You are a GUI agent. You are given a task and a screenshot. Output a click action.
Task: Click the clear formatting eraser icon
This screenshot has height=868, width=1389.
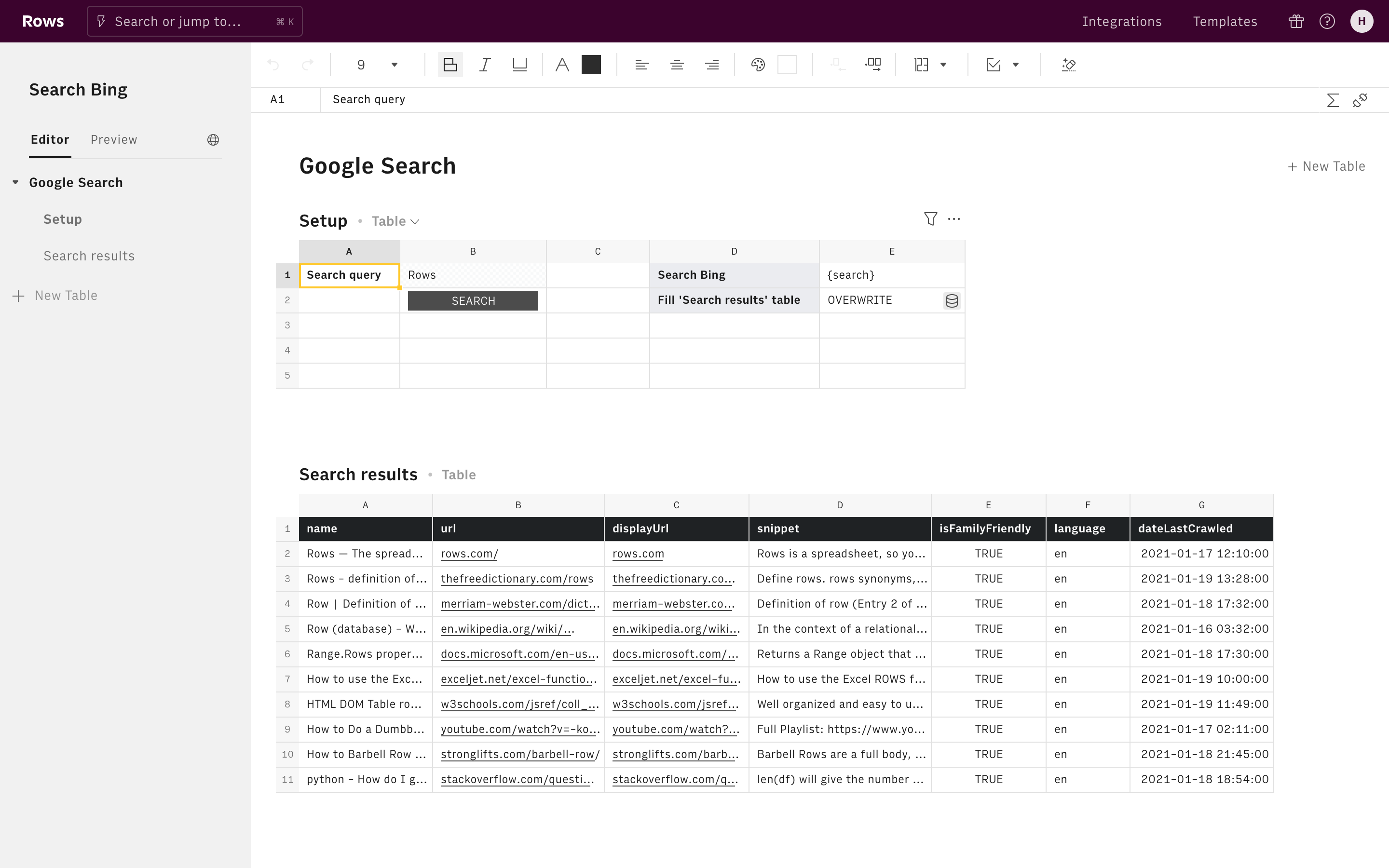click(x=1068, y=65)
